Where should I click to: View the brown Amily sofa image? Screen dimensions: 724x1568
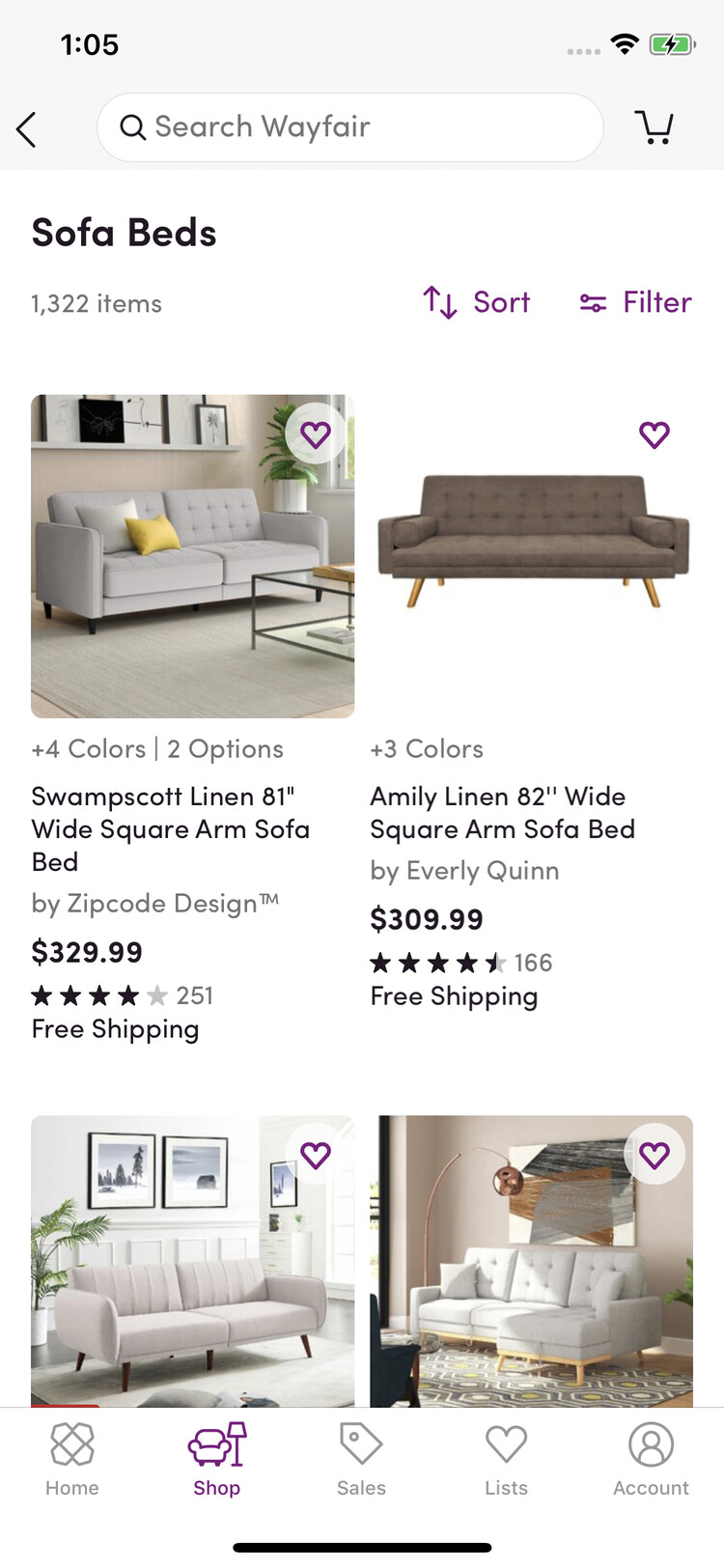(532, 539)
